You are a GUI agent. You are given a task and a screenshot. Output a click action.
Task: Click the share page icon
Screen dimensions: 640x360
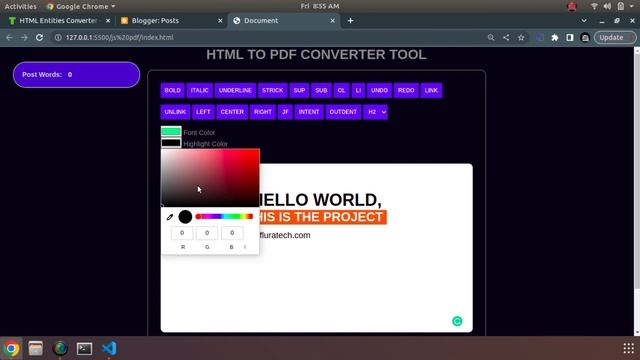tap(506, 37)
